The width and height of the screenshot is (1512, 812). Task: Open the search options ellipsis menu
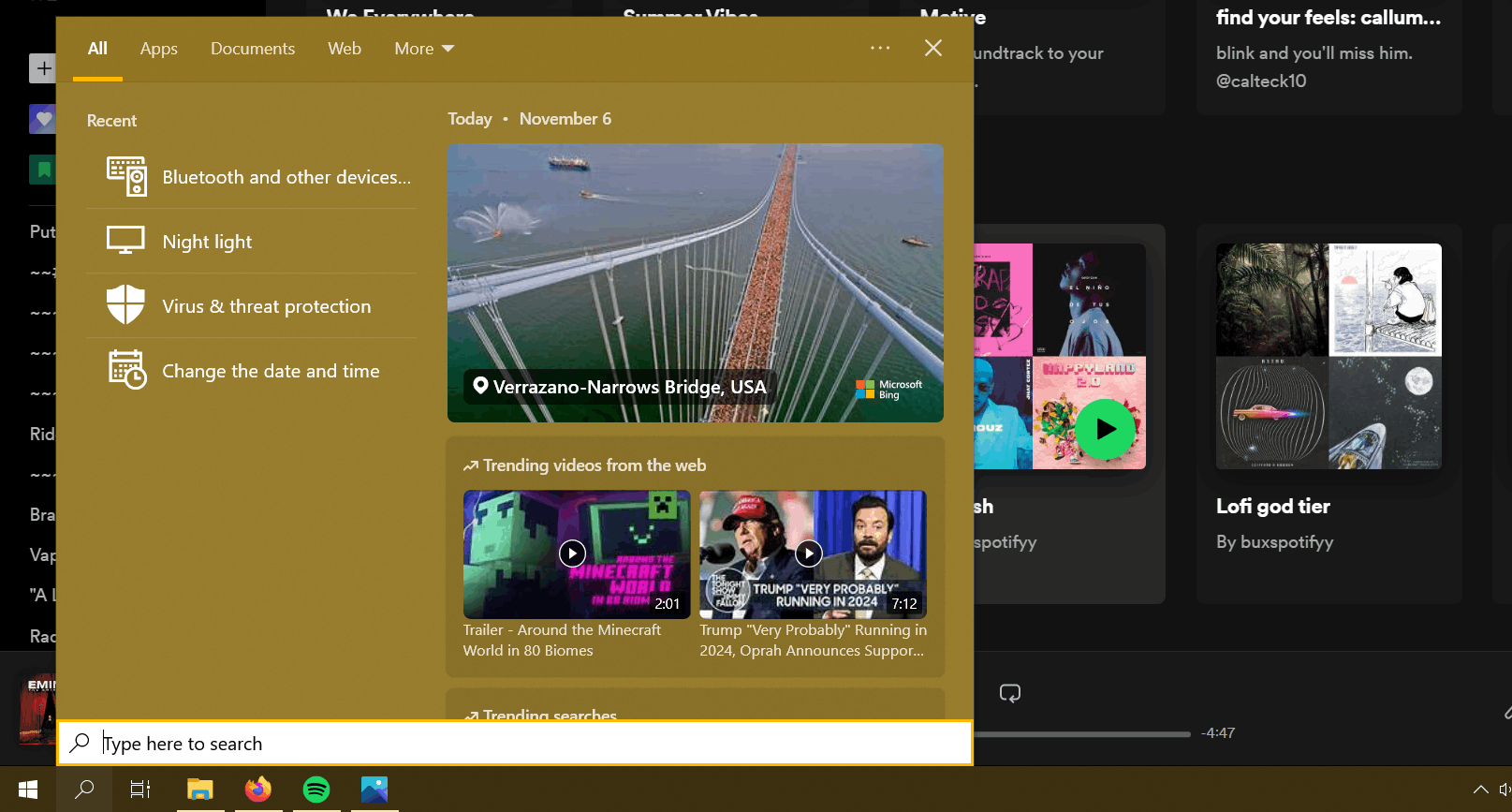(x=880, y=48)
